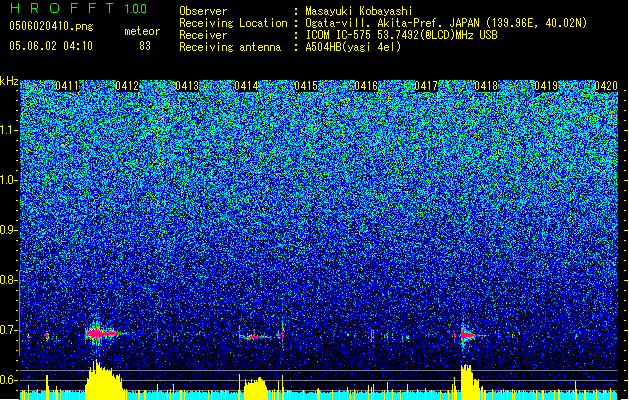Click the 0413 time marker
The height and width of the screenshot is (400, 629).
(x=187, y=86)
